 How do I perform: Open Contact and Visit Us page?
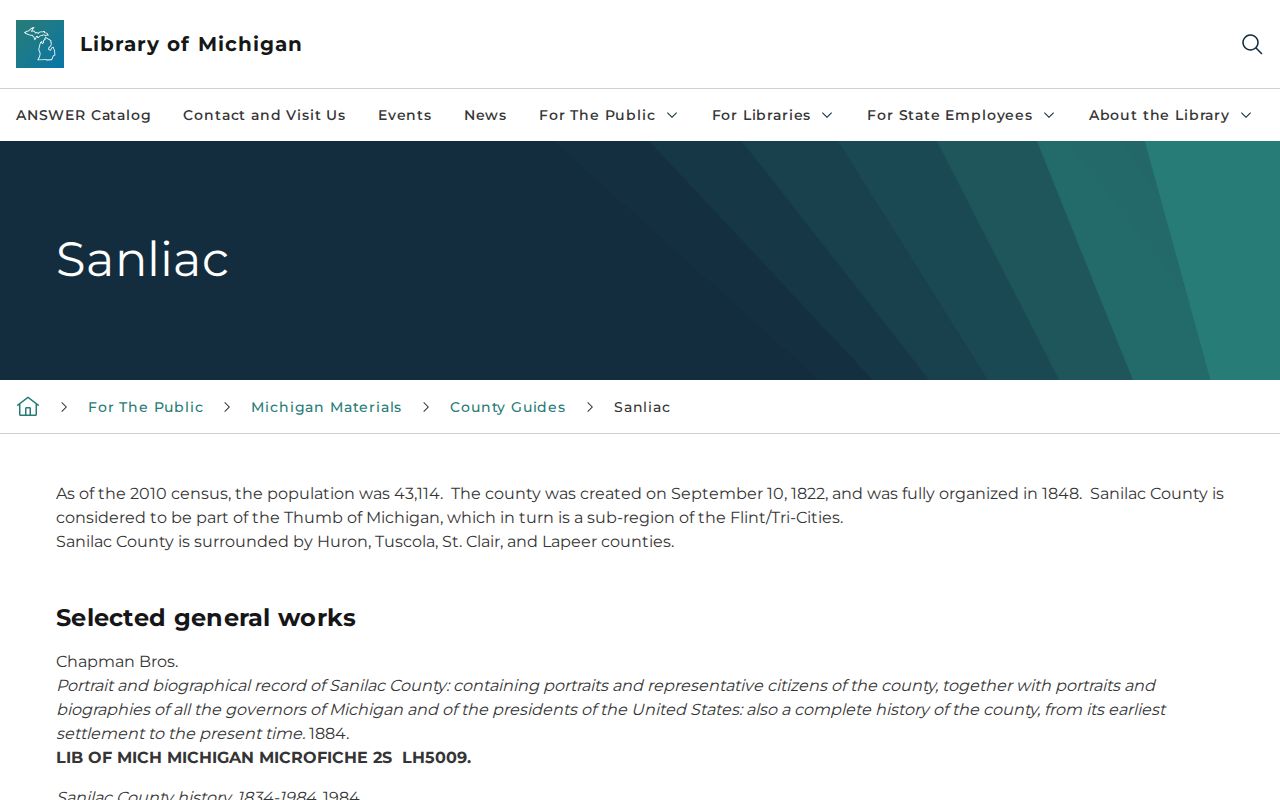[x=264, y=115]
